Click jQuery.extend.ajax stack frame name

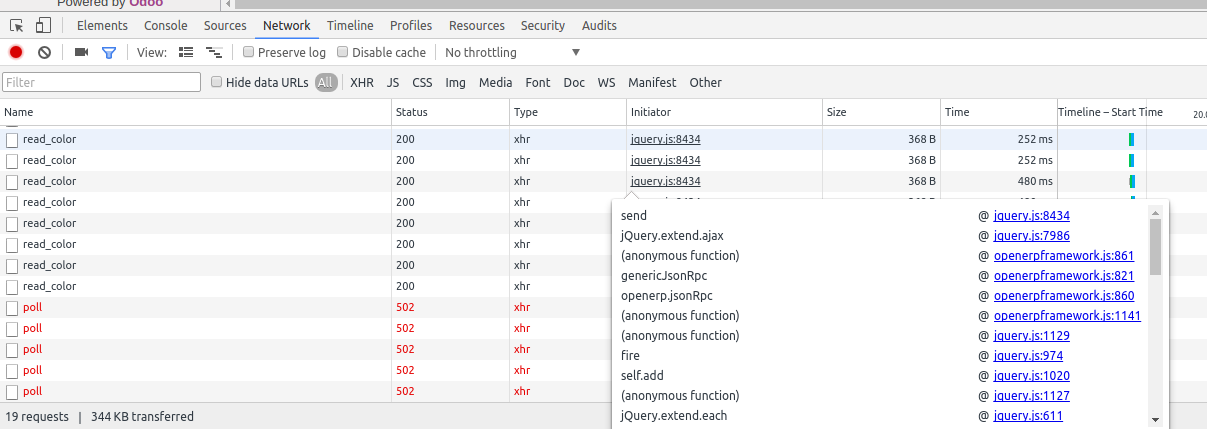click(x=671, y=235)
